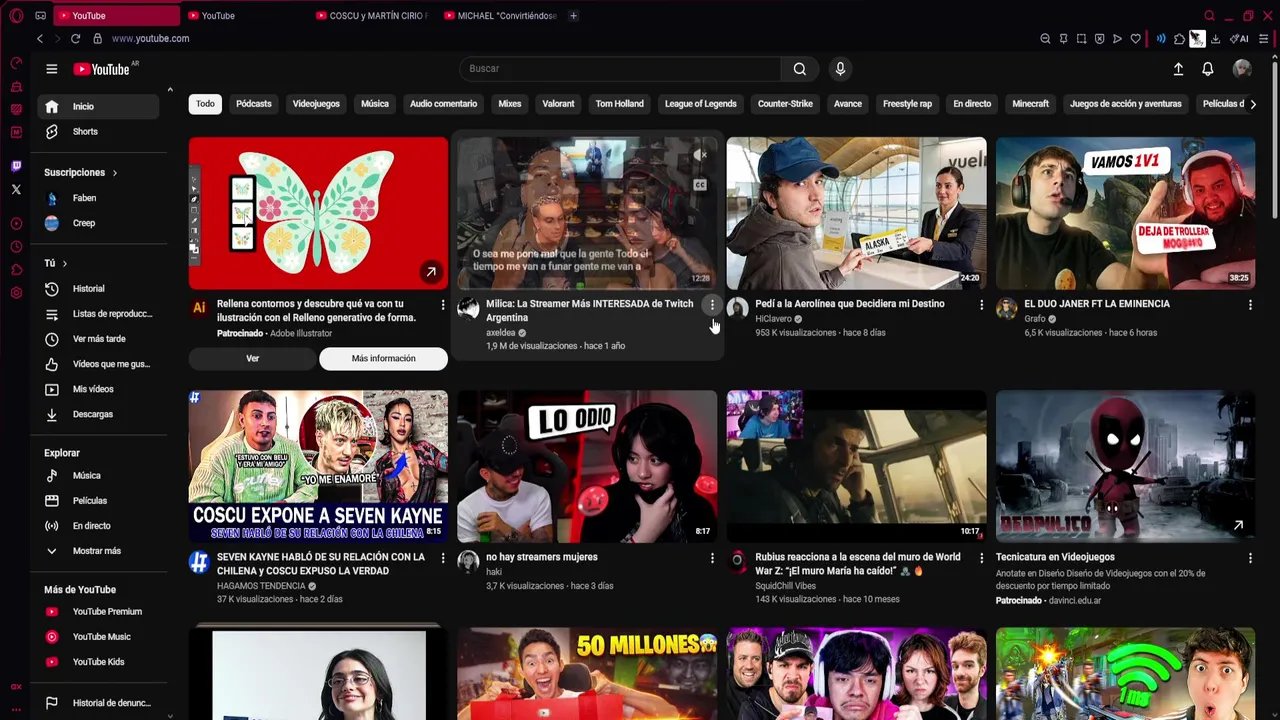Select the League of Legends chip

coord(700,104)
